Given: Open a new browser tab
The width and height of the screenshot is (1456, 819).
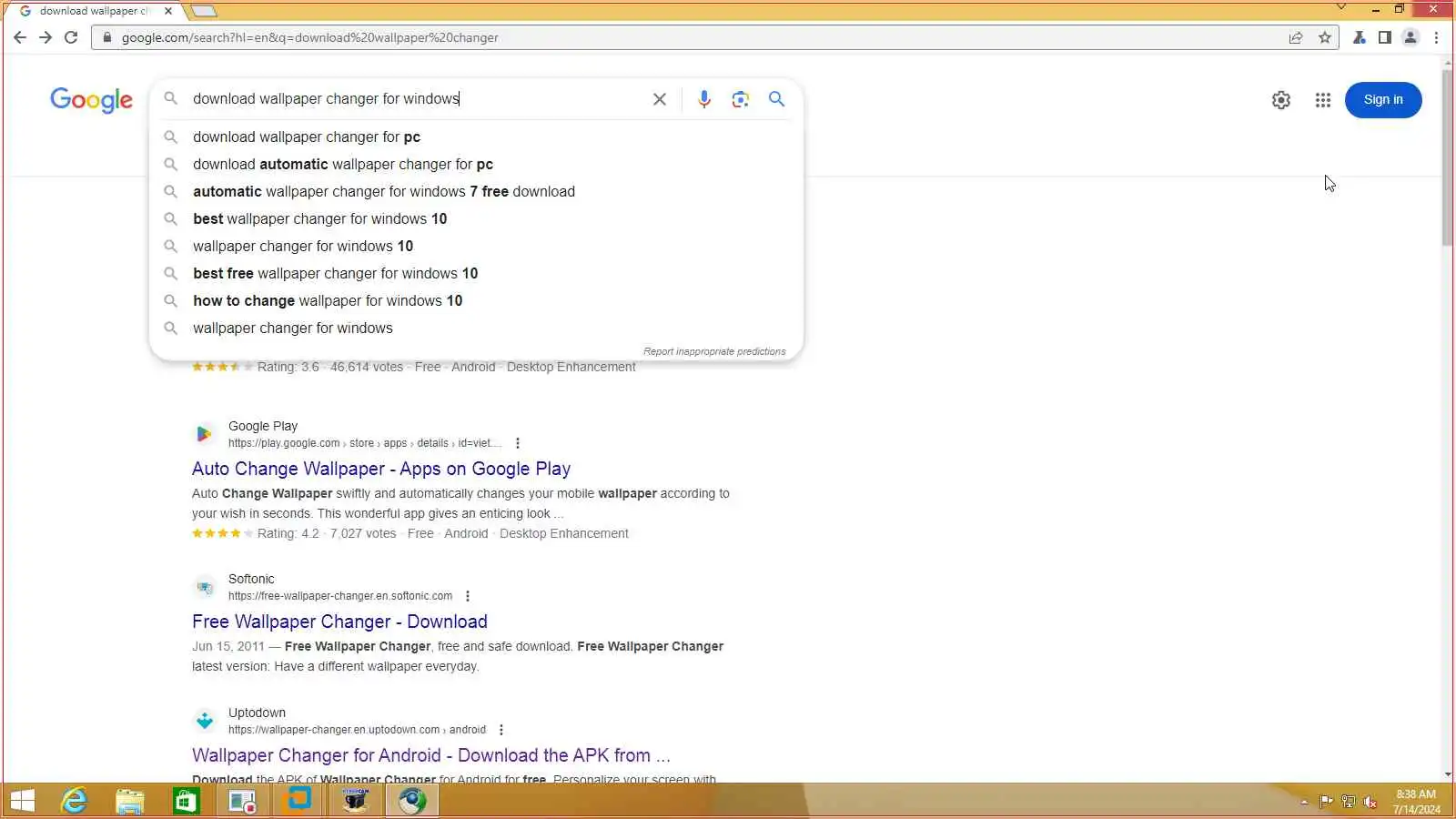Looking at the screenshot, I should (x=204, y=11).
